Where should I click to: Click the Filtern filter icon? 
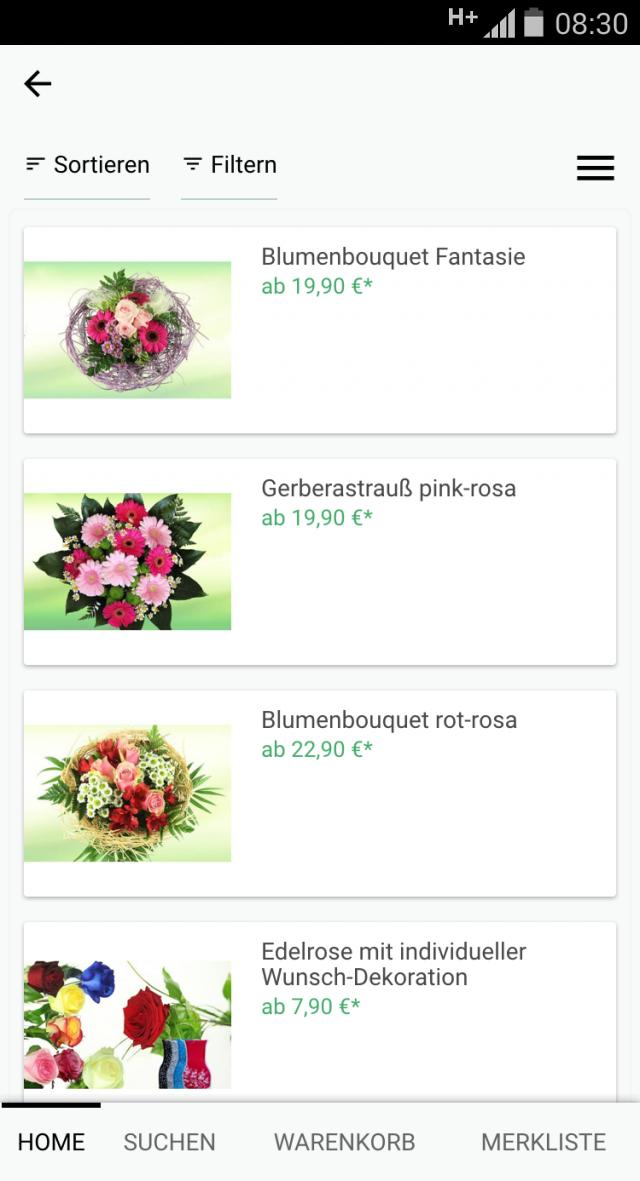pos(191,164)
